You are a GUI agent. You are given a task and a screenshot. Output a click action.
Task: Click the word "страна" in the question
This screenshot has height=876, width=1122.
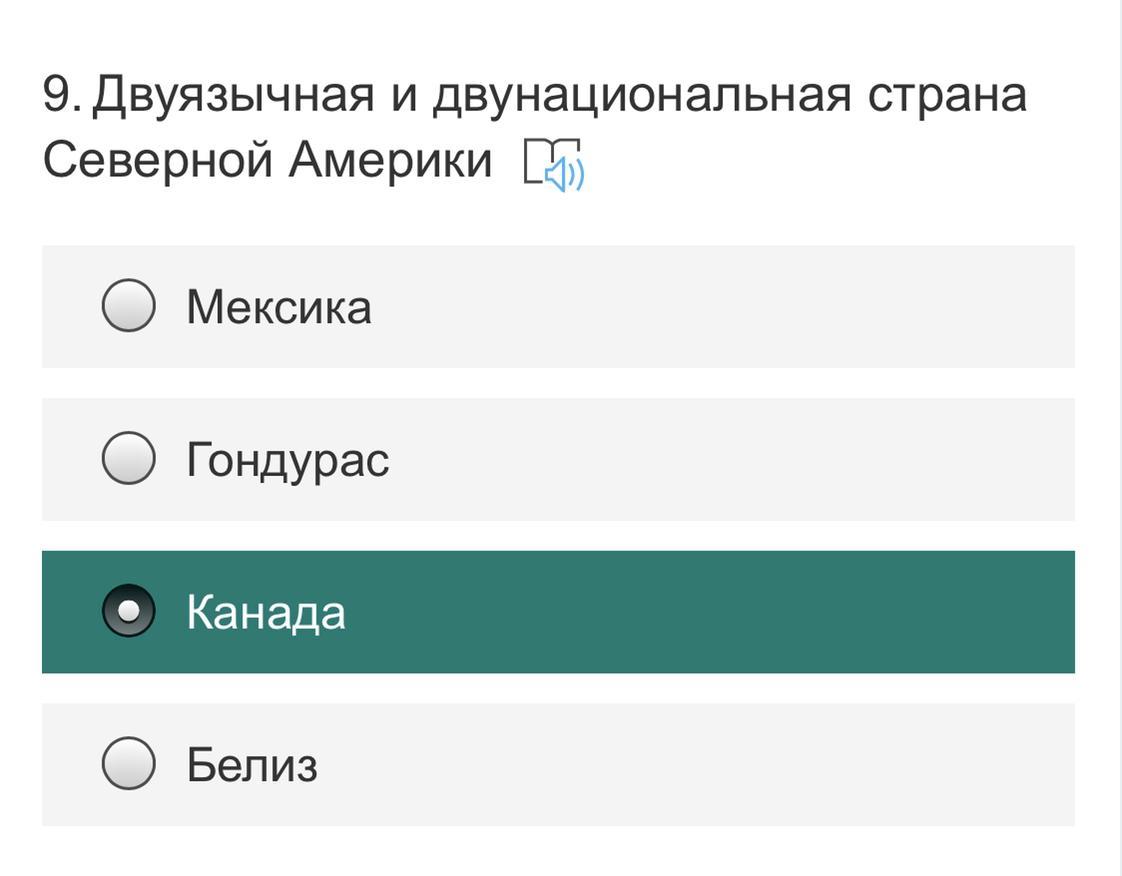pos(947,95)
